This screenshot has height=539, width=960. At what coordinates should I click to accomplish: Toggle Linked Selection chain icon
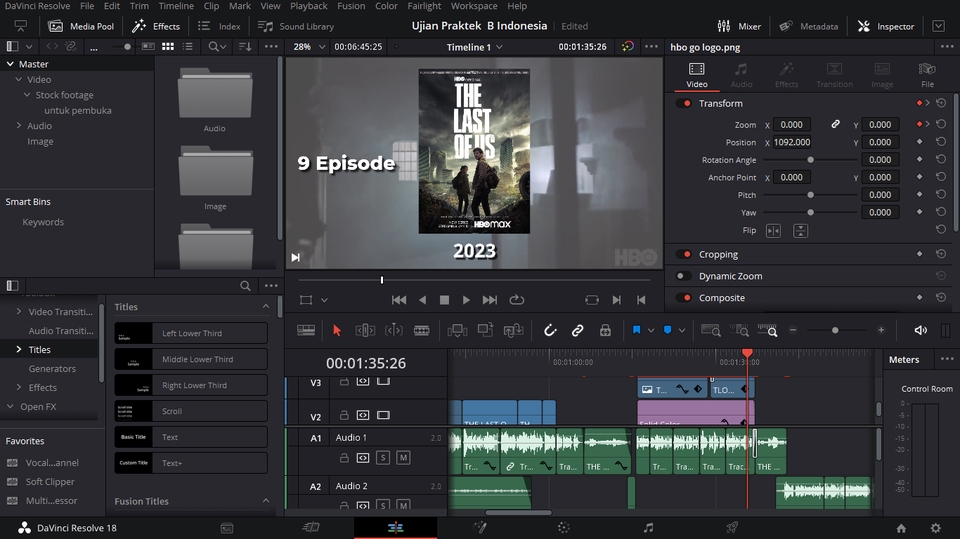tap(577, 330)
